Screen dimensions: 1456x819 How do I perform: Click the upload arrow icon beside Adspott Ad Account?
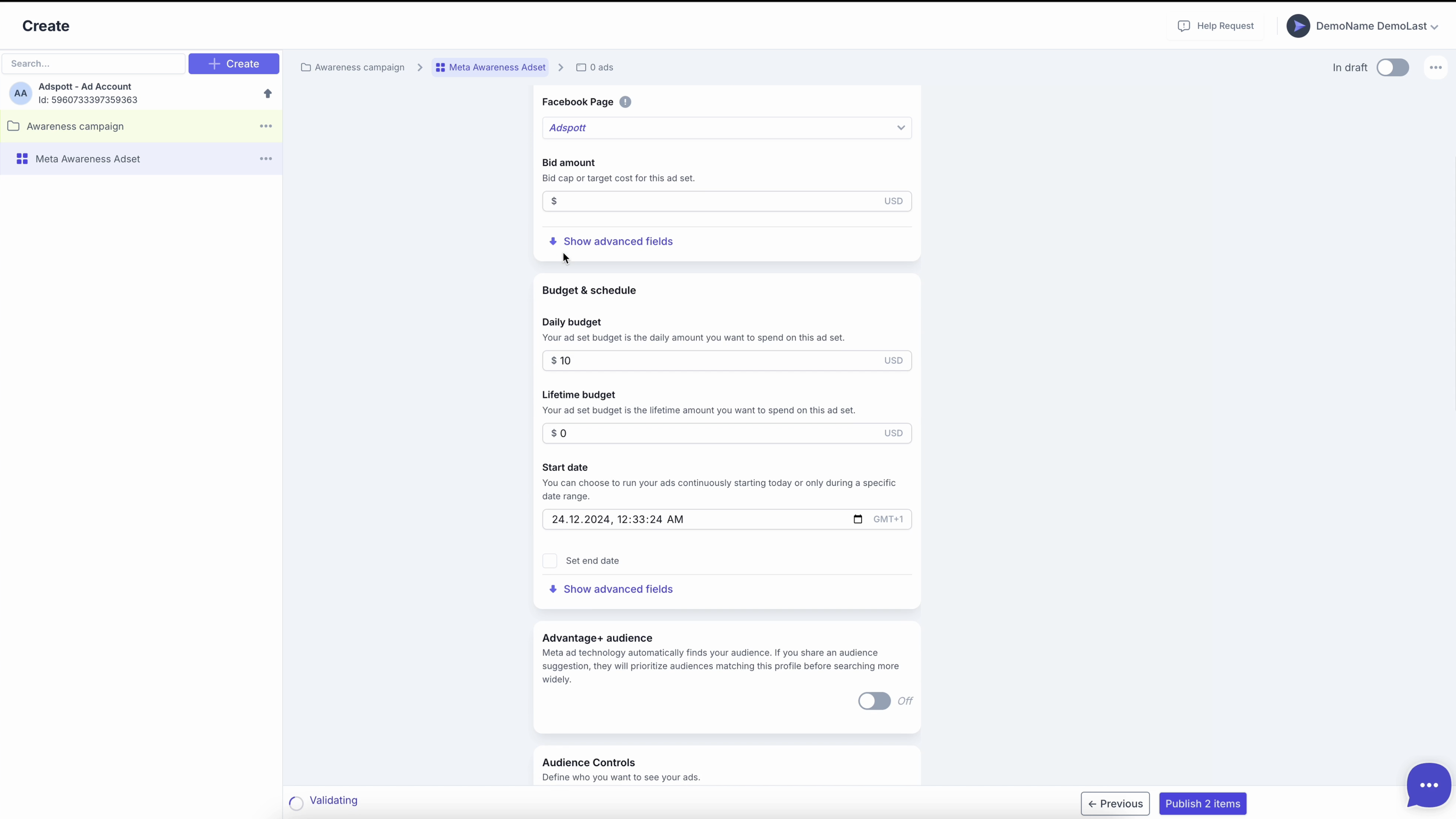(268, 93)
